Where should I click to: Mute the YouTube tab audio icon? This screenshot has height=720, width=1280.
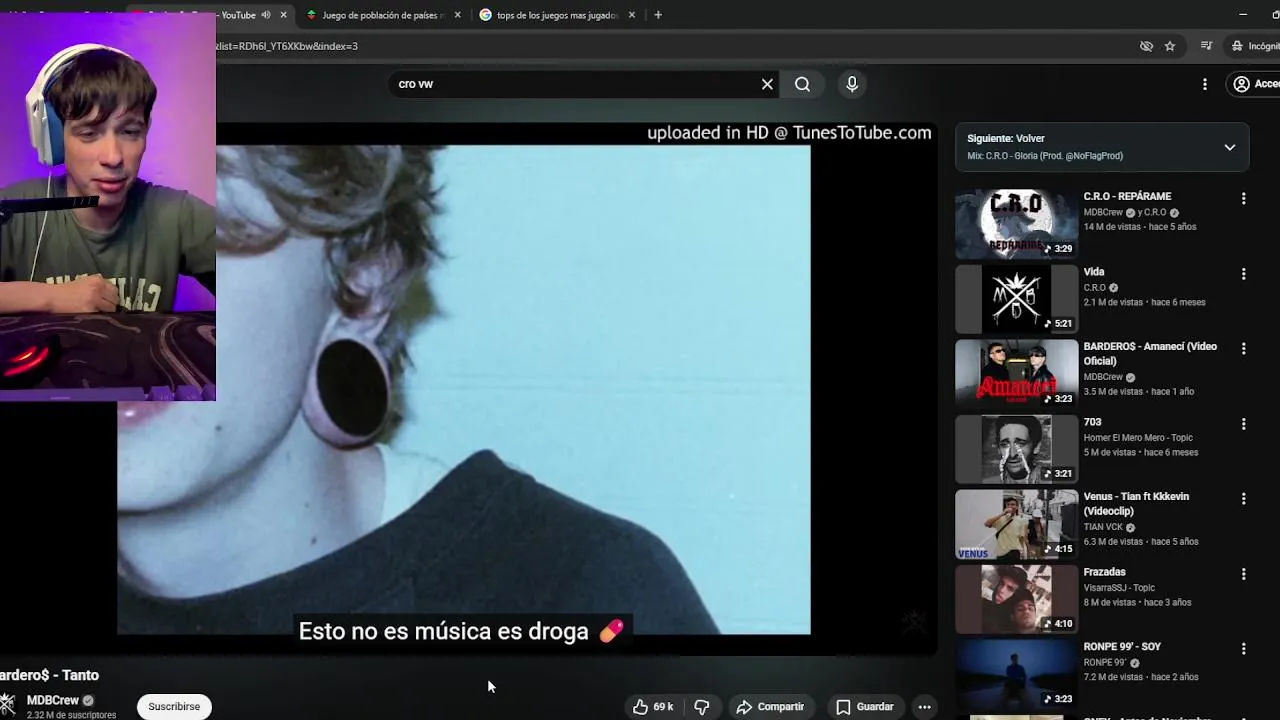[x=266, y=15]
